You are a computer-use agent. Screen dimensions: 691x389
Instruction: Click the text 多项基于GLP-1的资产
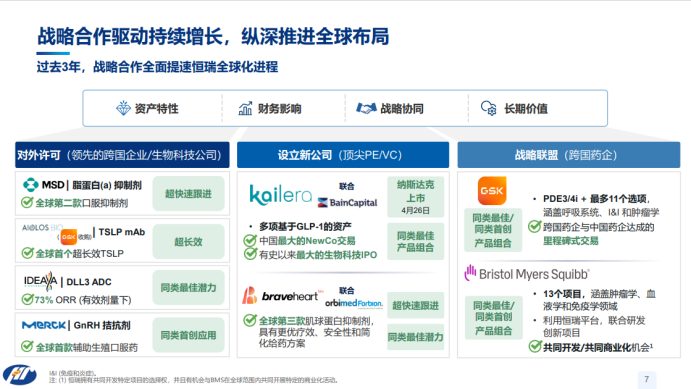point(305,226)
